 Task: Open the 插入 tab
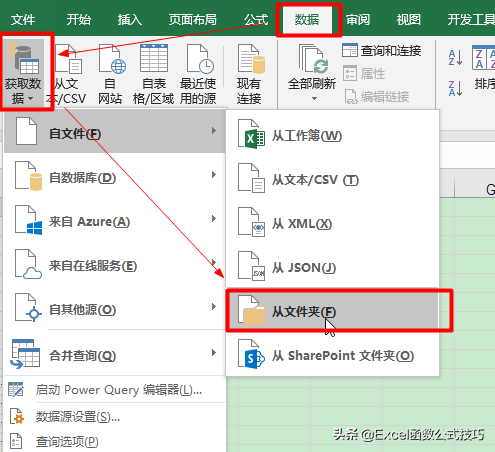[130, 20]
